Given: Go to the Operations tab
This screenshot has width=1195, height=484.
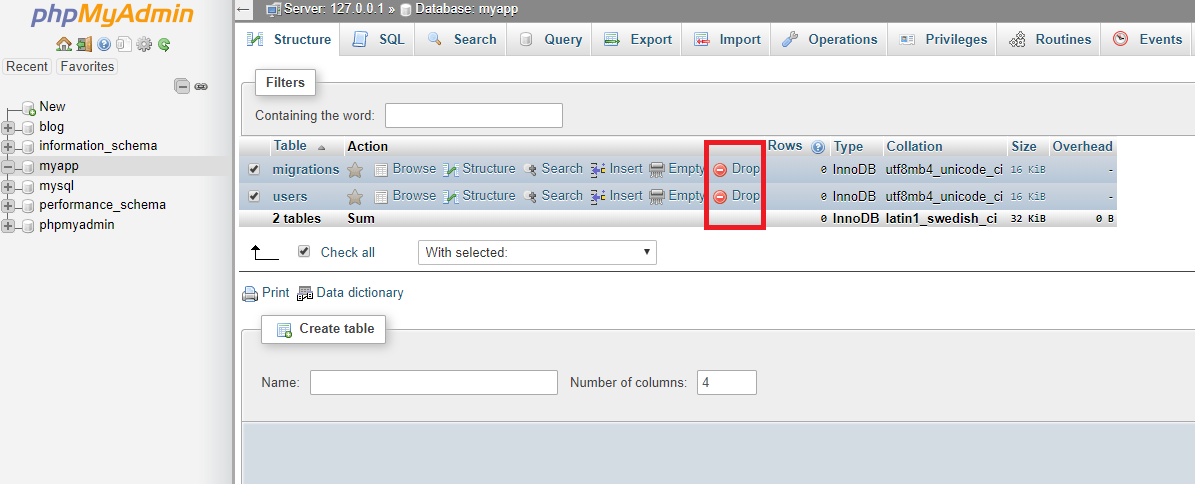Looking at the screenshot, I should (x=830, y=40).
